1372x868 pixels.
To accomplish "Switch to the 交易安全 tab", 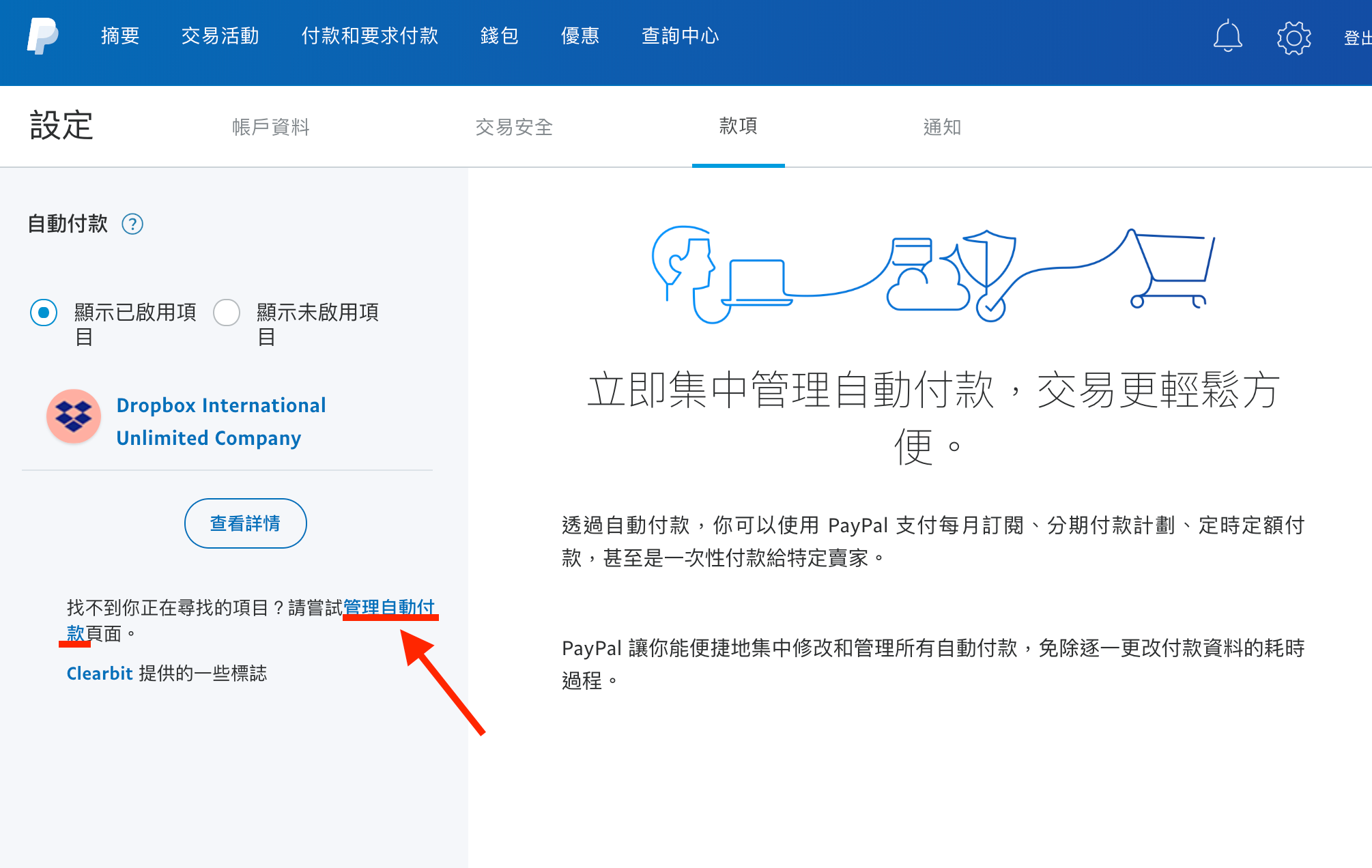I will [513, 127].
